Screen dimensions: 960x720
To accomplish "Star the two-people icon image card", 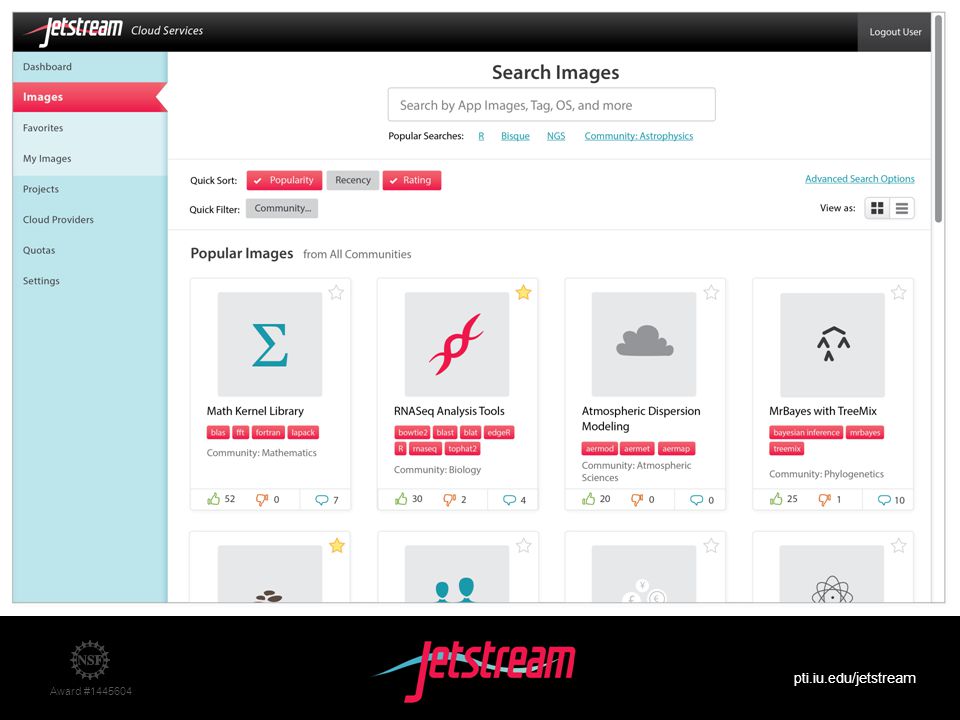I will tap(523, 546).
